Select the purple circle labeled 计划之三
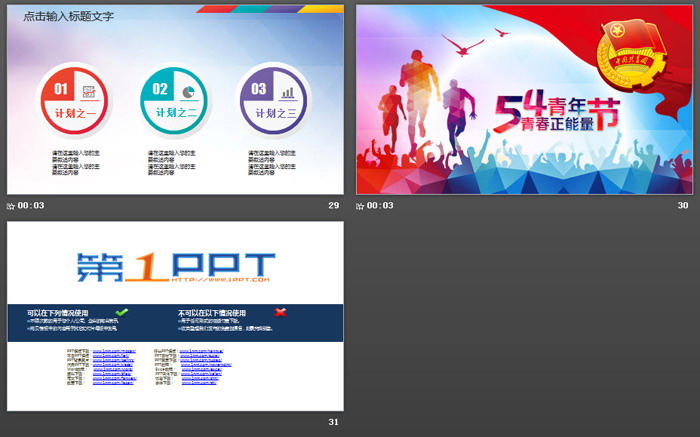 tap(273, 103)
